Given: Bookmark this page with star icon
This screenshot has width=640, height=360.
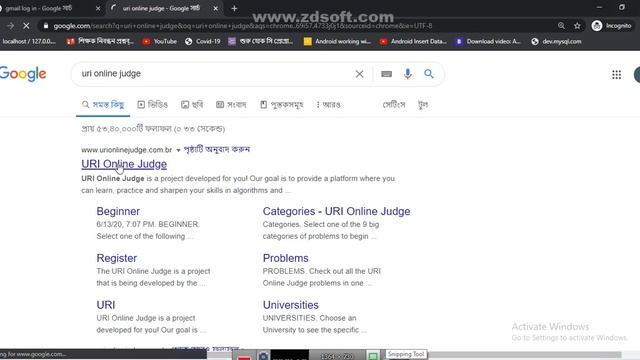Looking at the screenshot, I should point(577,26).
